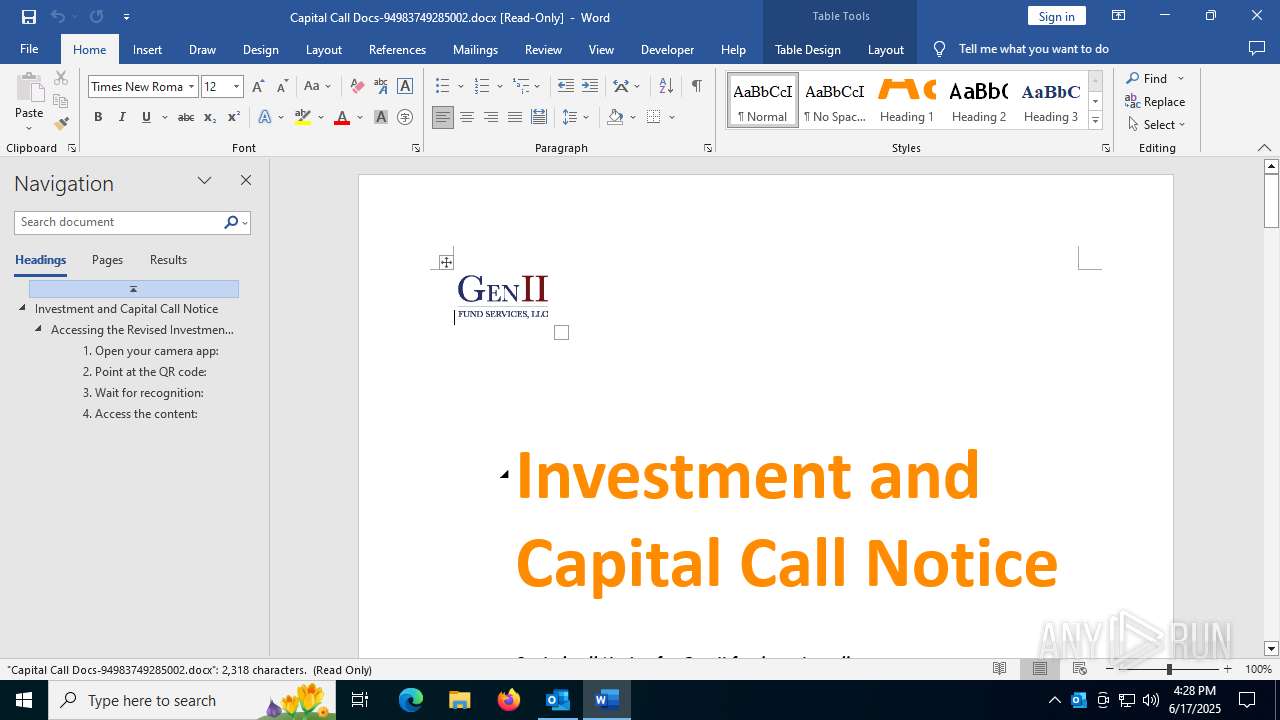Screen dimensions: 1280x720
Task: Toggle Bold formatting
Action: (98, 117)
